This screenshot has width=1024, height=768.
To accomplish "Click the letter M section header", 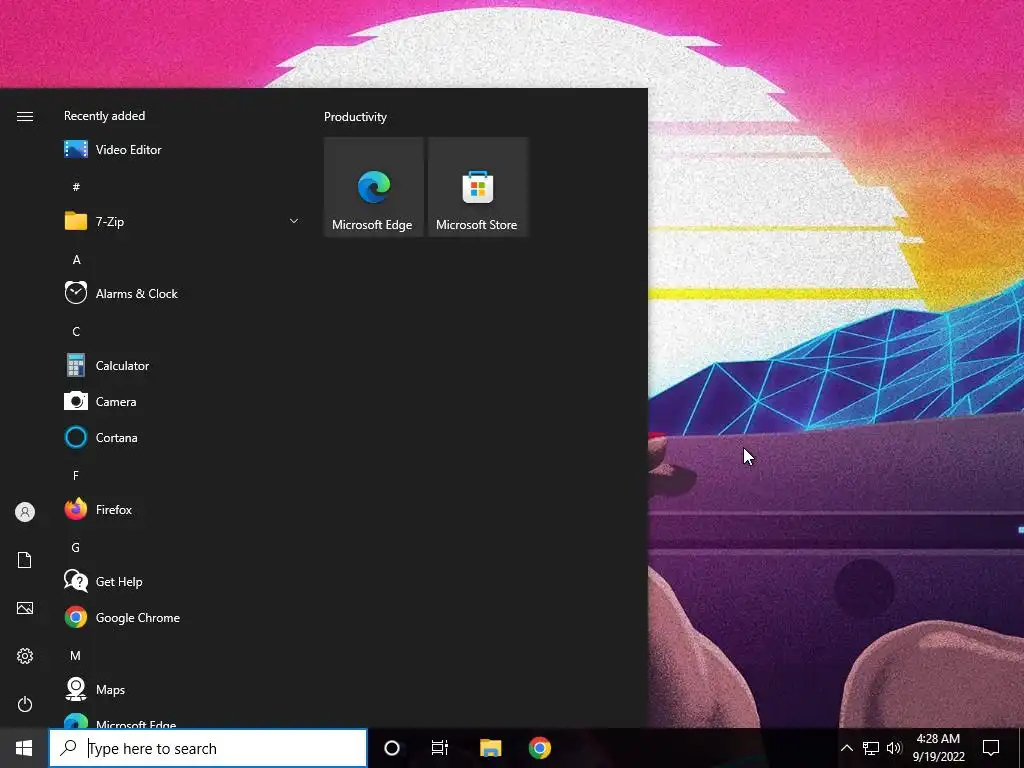I will (x=76, y=655).
